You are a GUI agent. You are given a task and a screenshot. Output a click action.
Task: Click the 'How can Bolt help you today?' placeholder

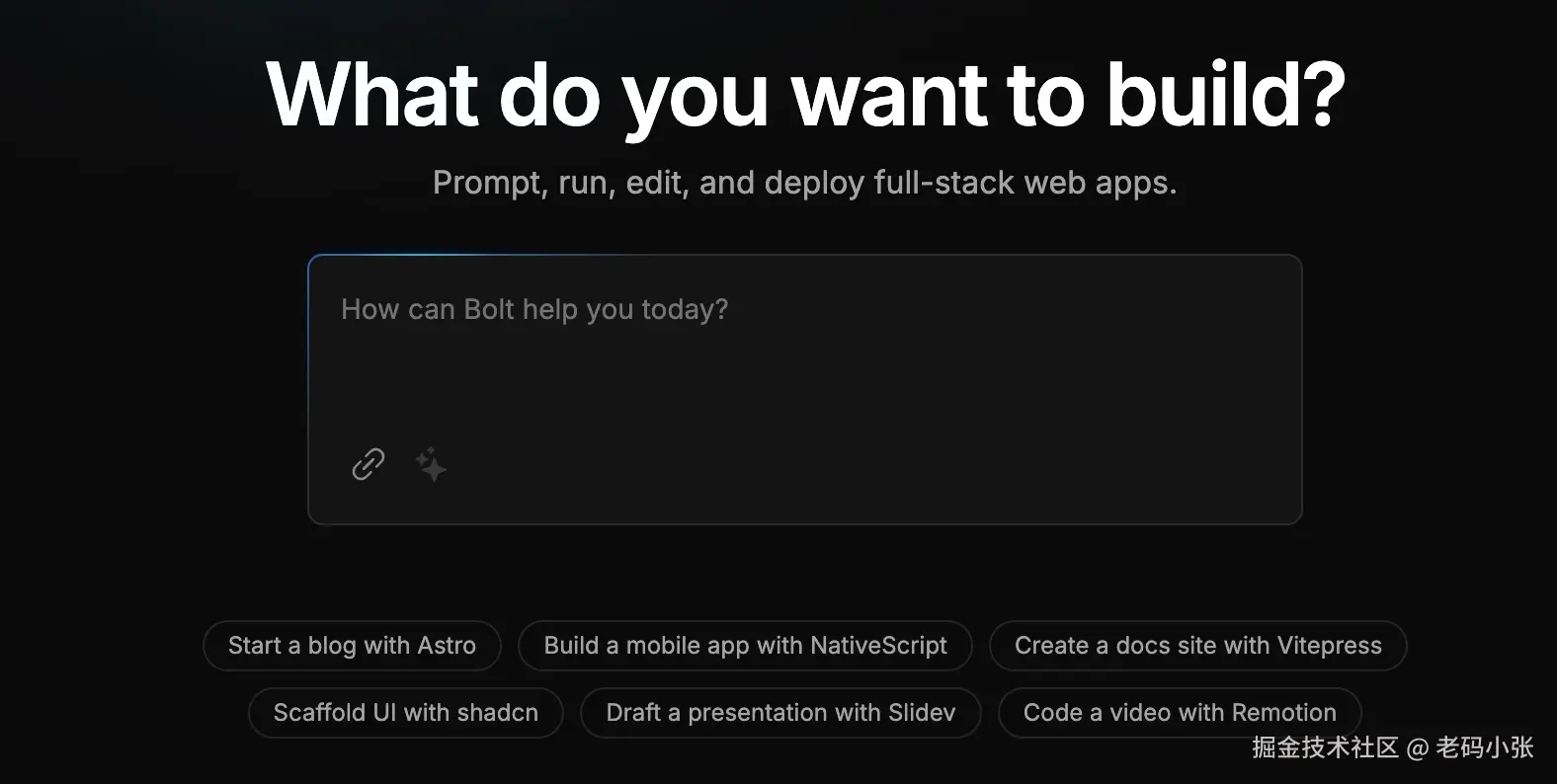click(534, 310)
